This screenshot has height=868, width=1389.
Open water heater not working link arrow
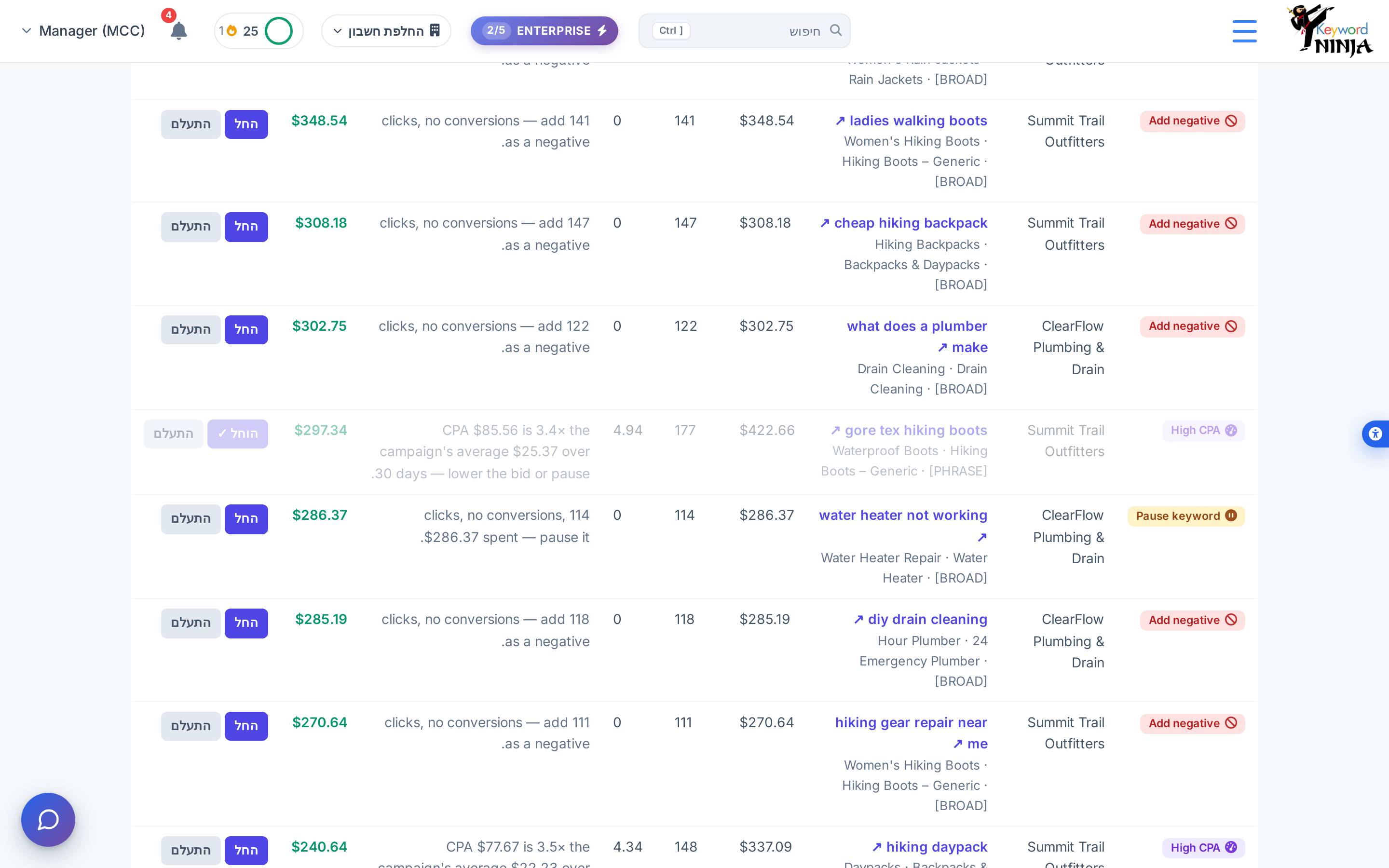pos(981,537)
